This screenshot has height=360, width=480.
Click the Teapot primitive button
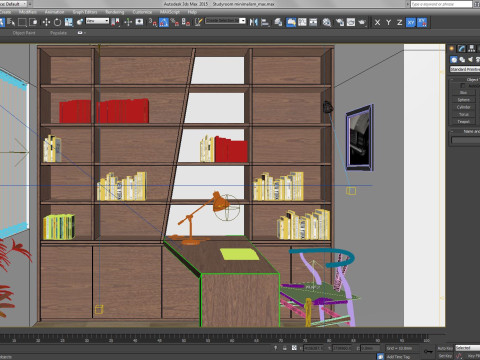click(464, 122)
